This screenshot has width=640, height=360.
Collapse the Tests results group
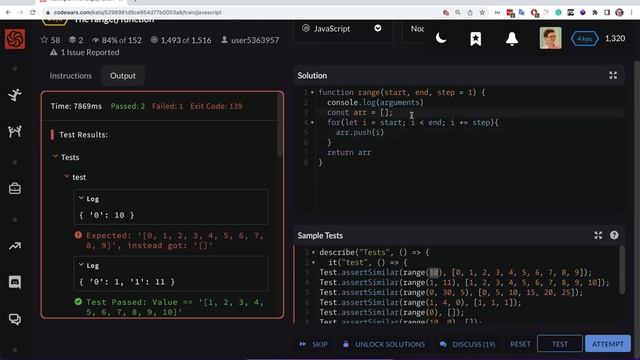(56, 157)
